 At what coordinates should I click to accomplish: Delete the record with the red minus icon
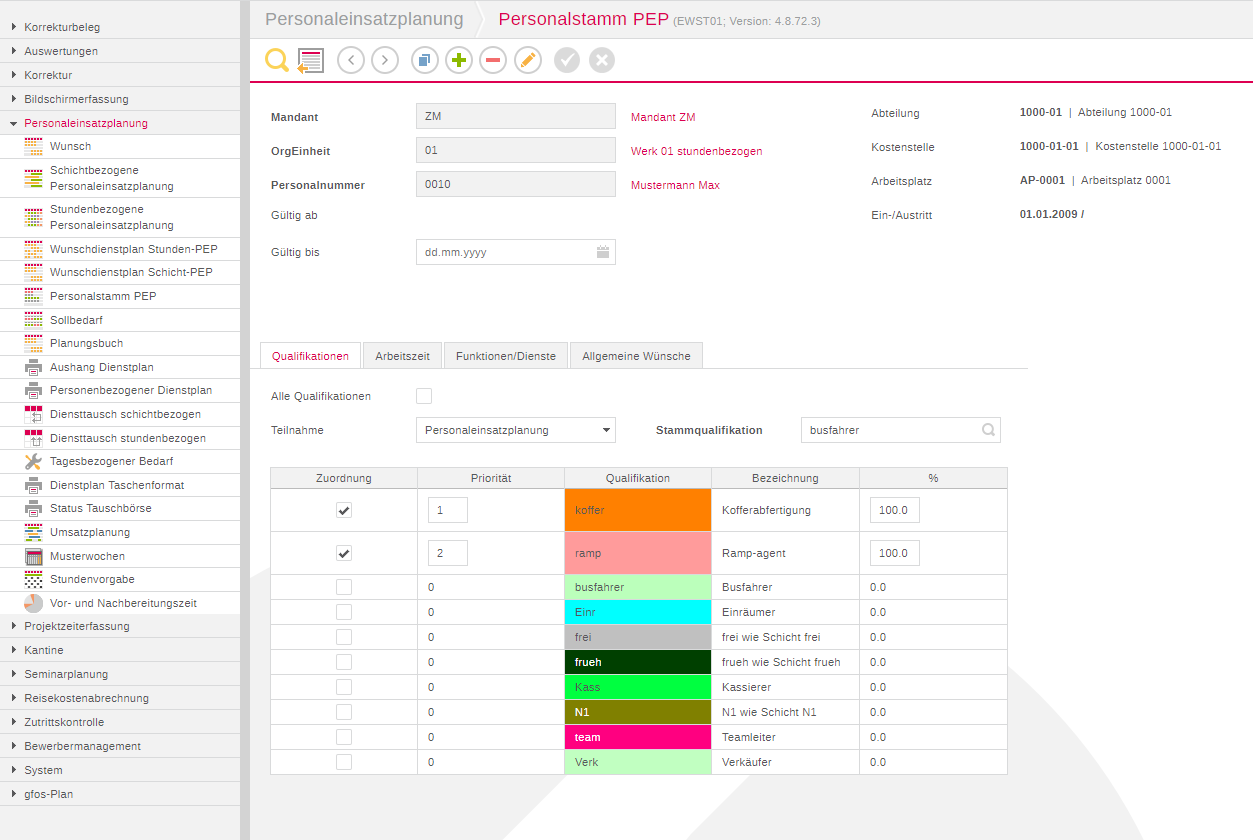click(x=493, y=60)
